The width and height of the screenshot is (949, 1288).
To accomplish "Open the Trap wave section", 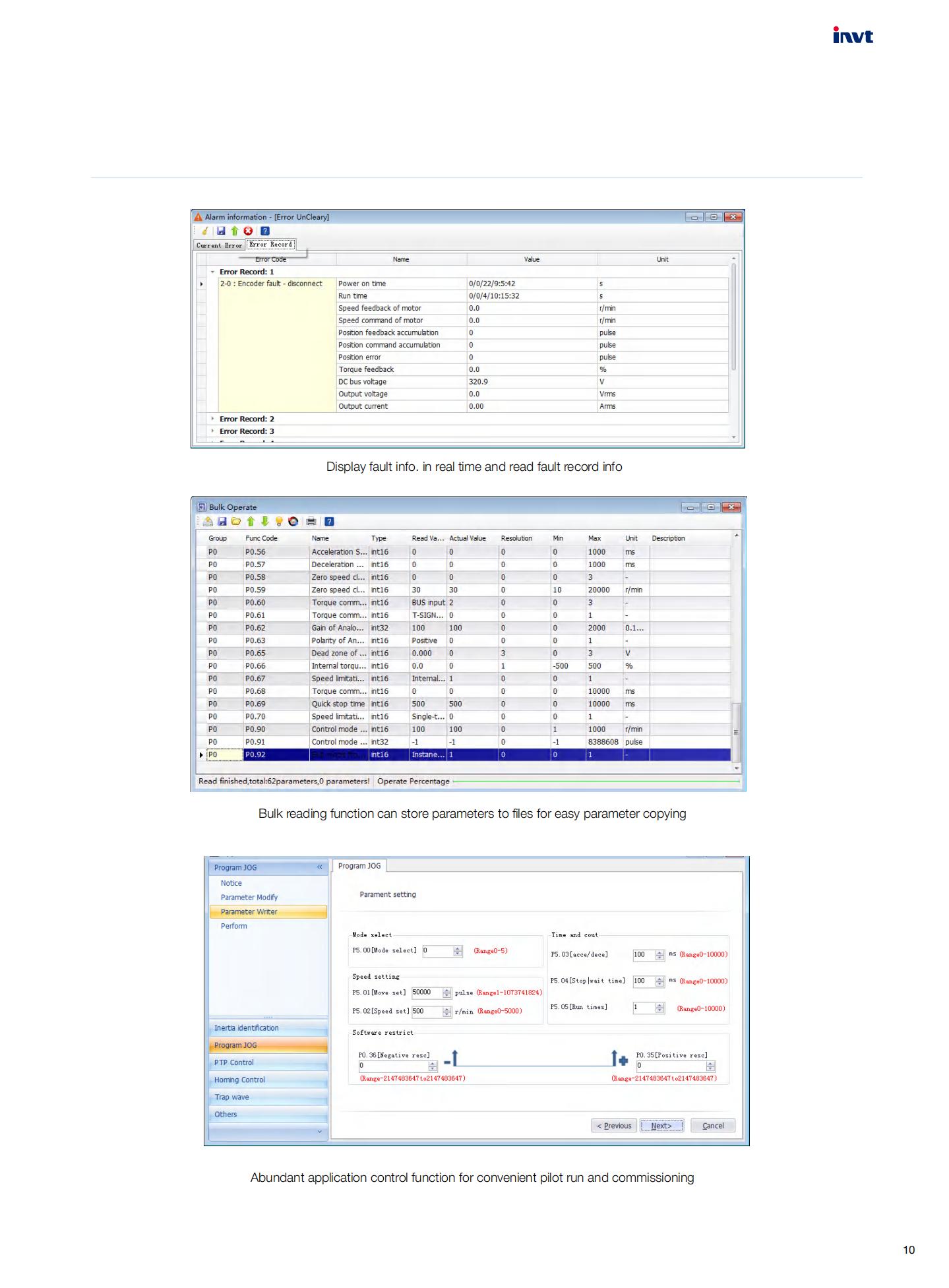I will click(x=268, y=1097).
